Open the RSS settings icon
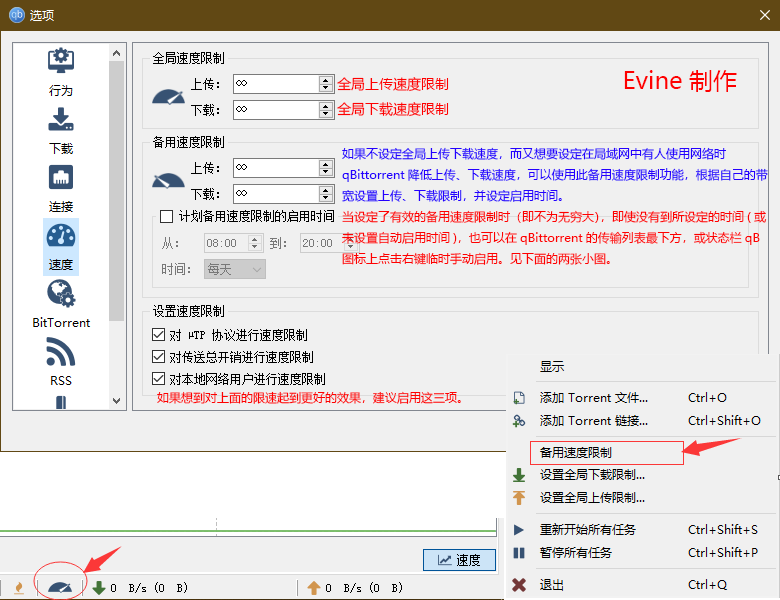 pos(61,352)
